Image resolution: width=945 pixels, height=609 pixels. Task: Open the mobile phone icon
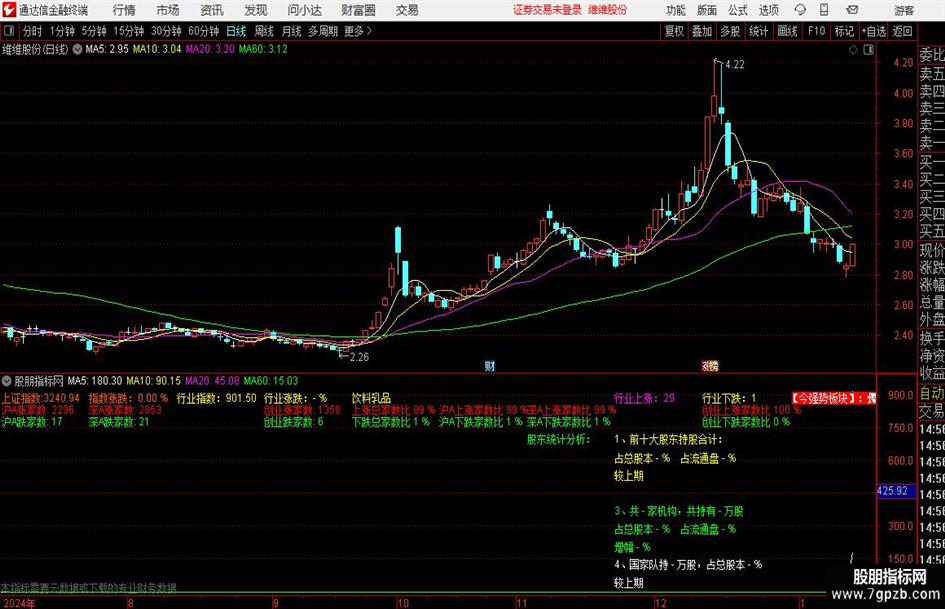824,10
